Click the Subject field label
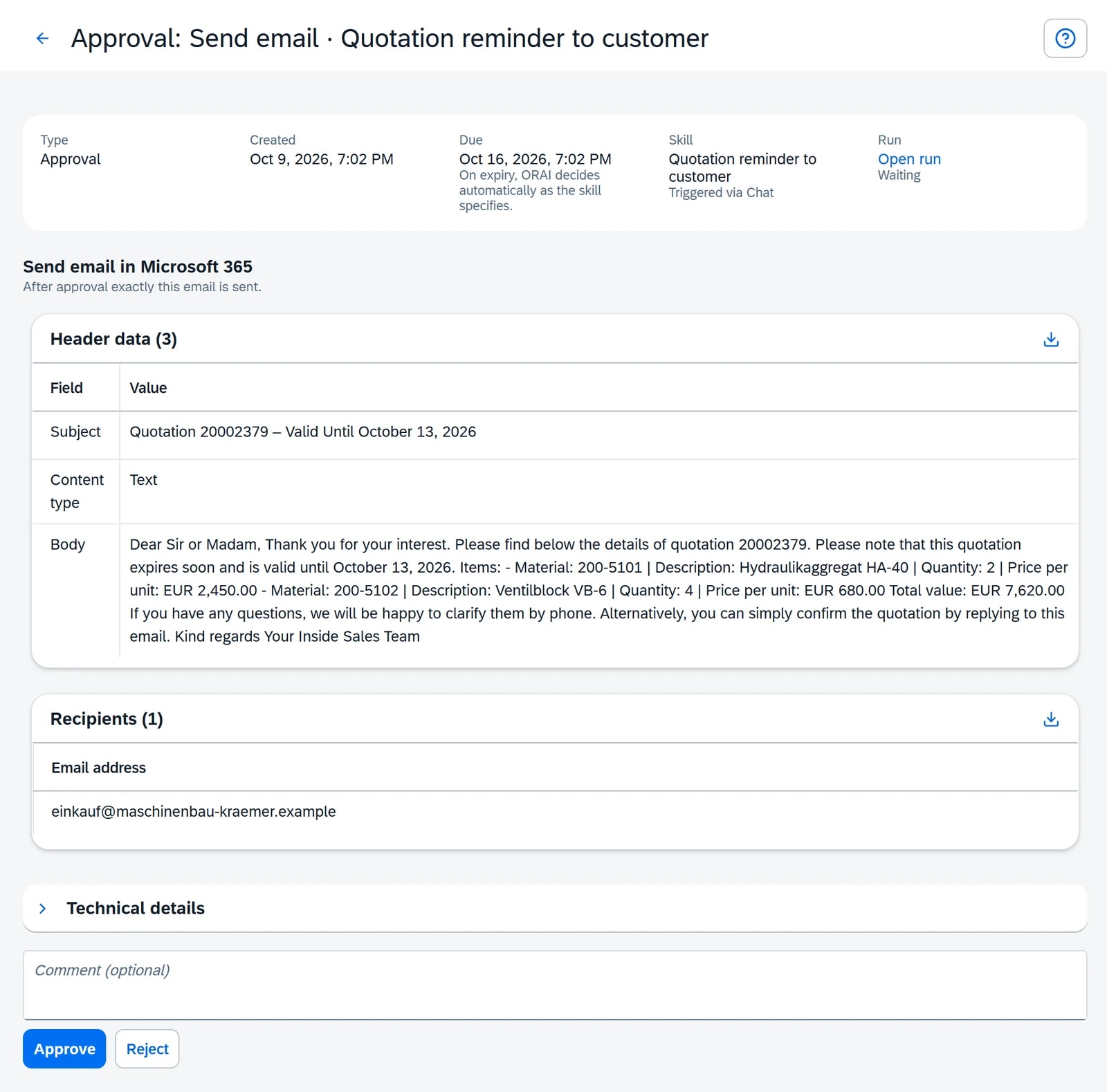Viewport: 1107px width, 1092px height. (x=75, y=432)
